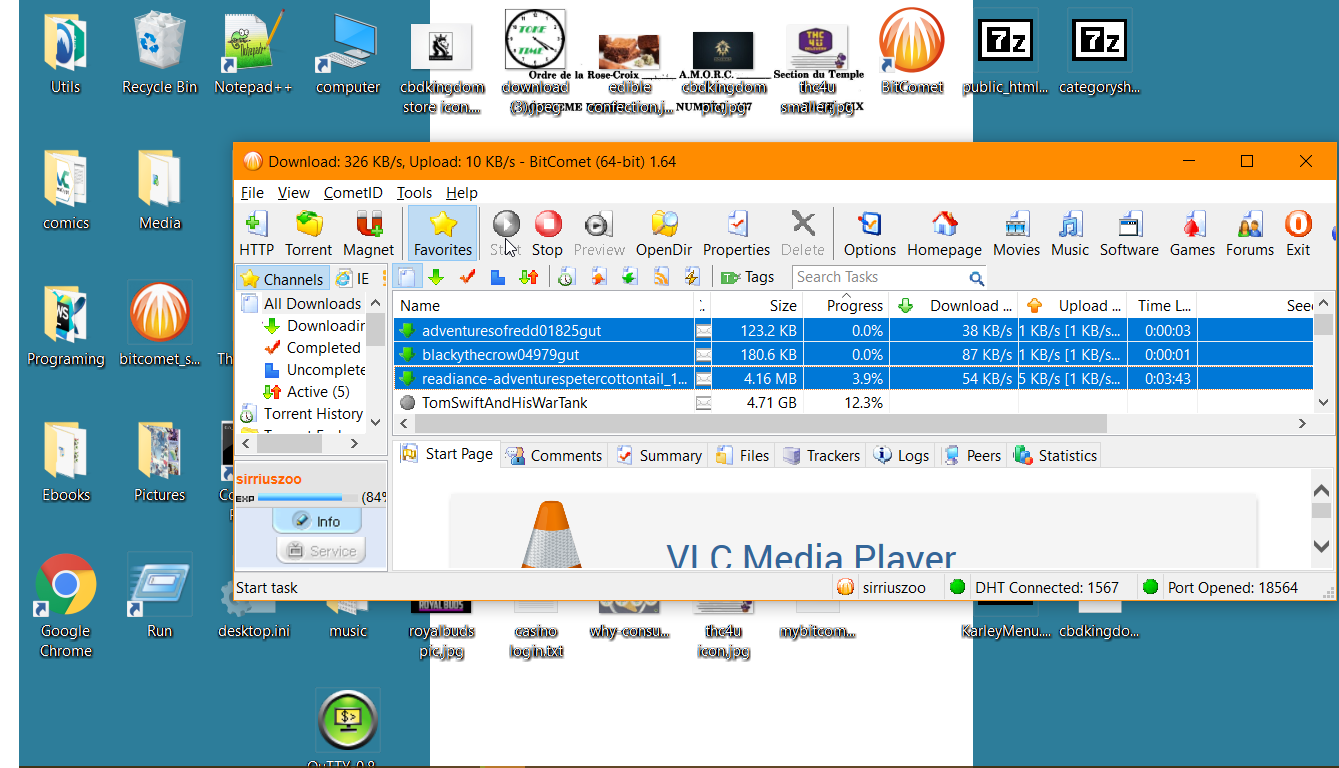The image size is (1339, 768).
Task: Click the RSS feed icon in filter bar
Action: 661,277
